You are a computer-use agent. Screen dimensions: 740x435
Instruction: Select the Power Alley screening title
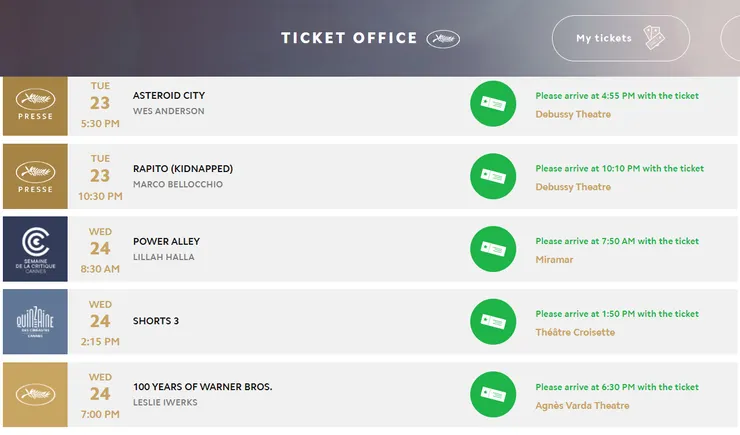click(x=167, y=241)
